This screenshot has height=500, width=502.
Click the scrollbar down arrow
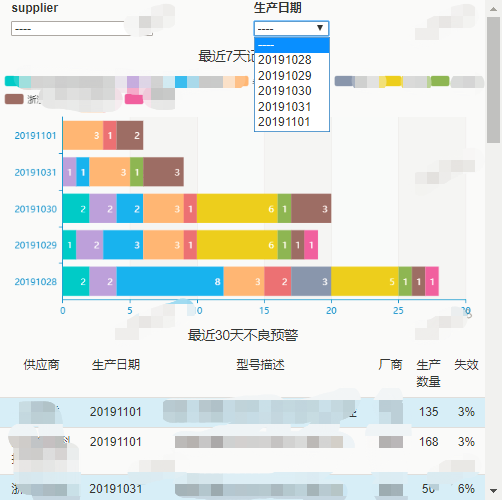pyautogui.click(x=493, y=490)
